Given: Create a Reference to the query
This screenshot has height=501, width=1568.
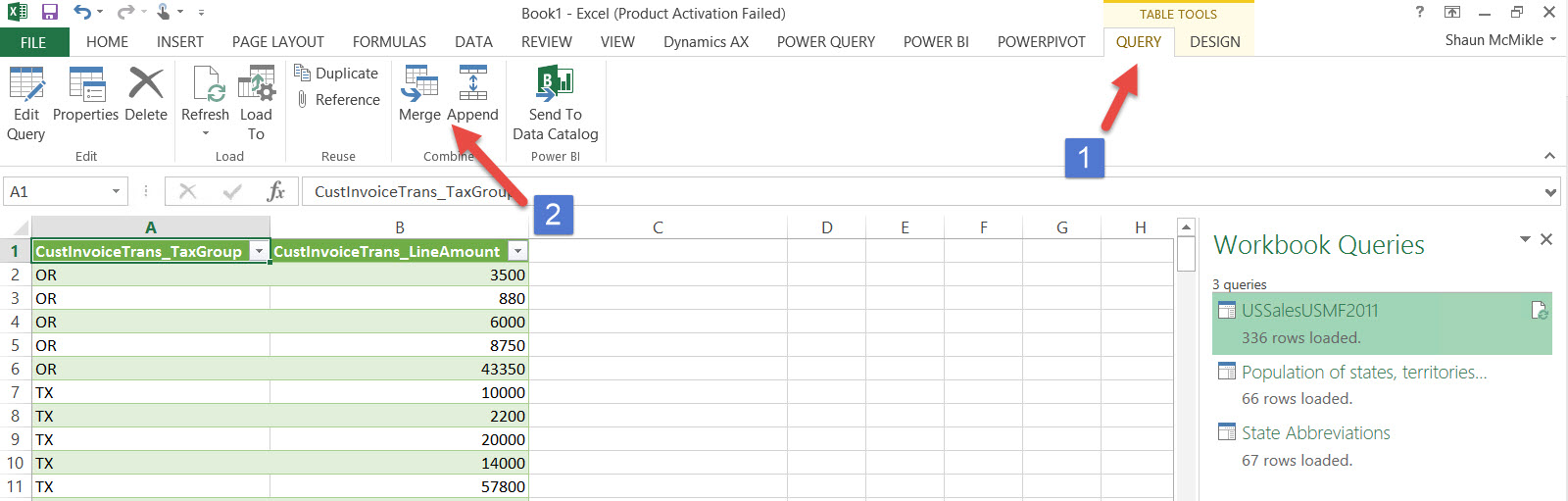Looking at the screenshot, I should pos(337,100).
